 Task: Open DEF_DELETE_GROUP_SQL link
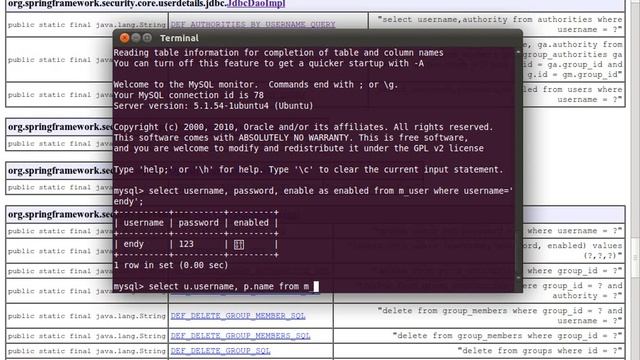(220, 351)
